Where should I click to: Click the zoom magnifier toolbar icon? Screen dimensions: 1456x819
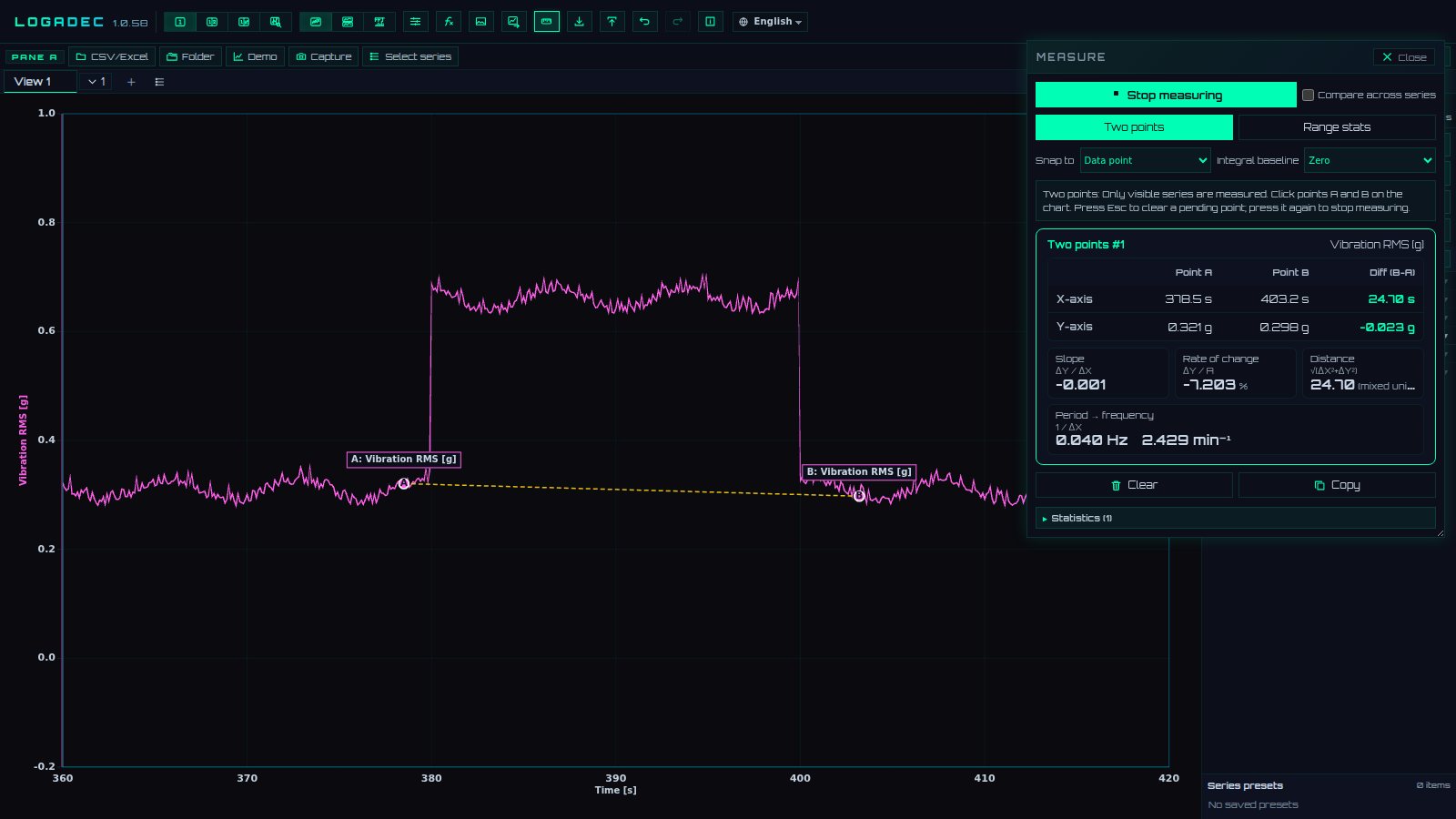click(276, 22)
